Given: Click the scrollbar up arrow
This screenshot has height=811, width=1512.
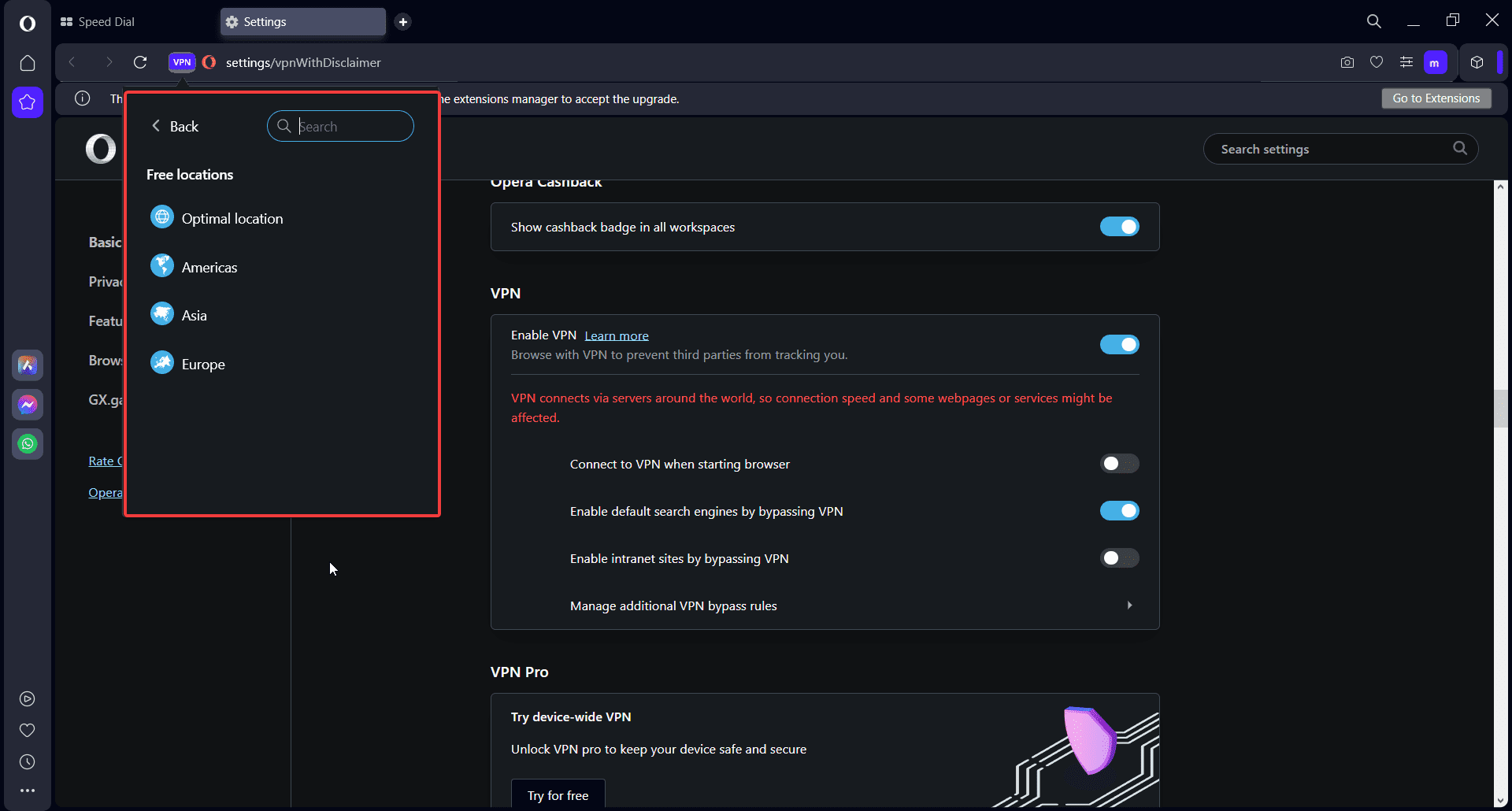Looking at the screenshot, I should (x=1501, y=187).
